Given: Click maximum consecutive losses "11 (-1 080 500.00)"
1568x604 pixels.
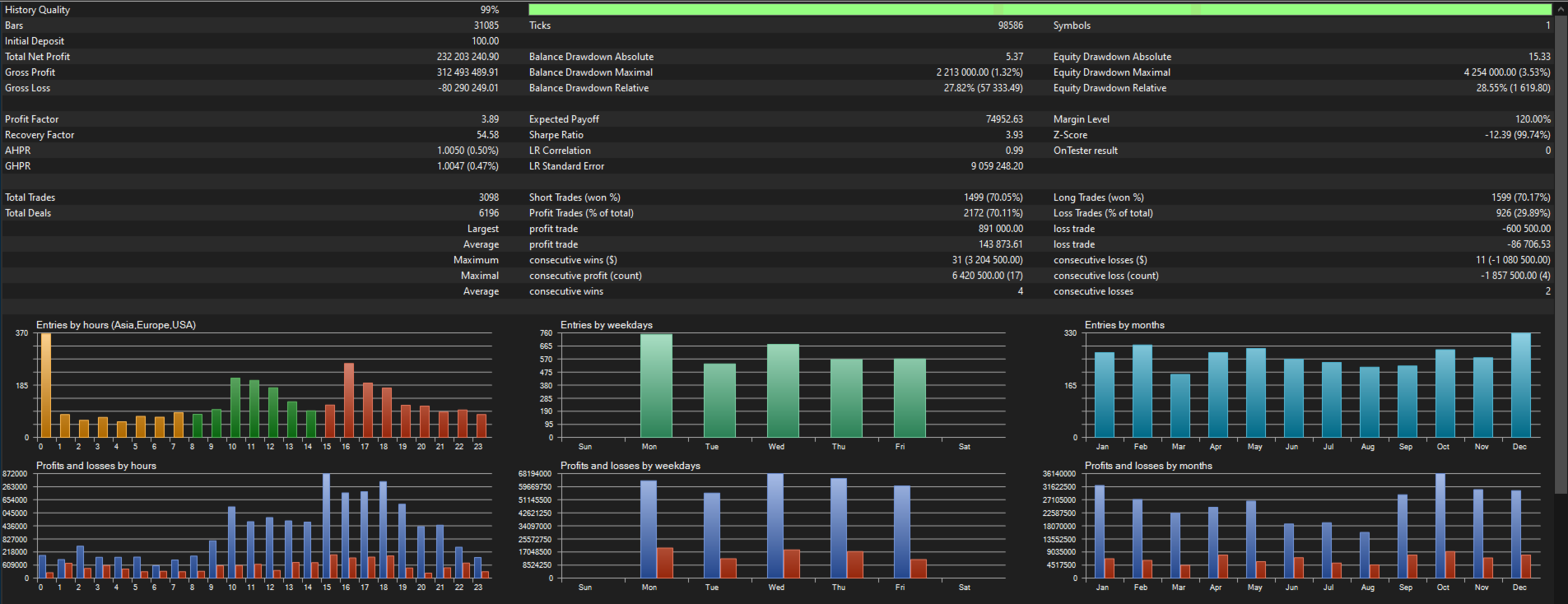Looking at the screenshot, I should pos(1513,260).
